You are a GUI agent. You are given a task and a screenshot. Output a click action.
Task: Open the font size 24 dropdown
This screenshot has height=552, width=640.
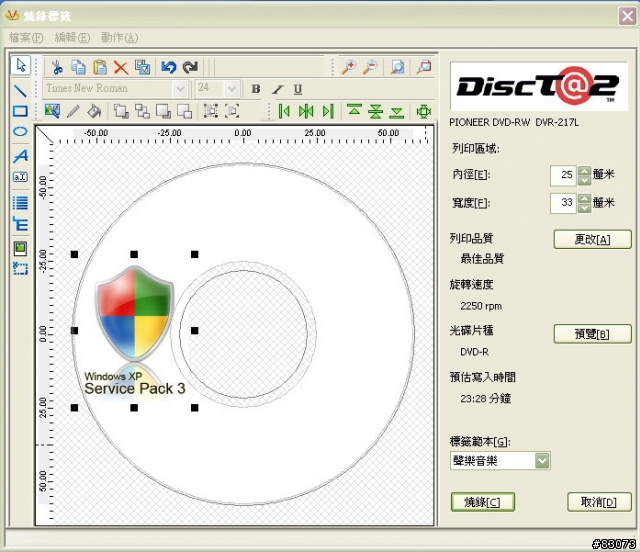pyautogui.click(x=231, y=89)
